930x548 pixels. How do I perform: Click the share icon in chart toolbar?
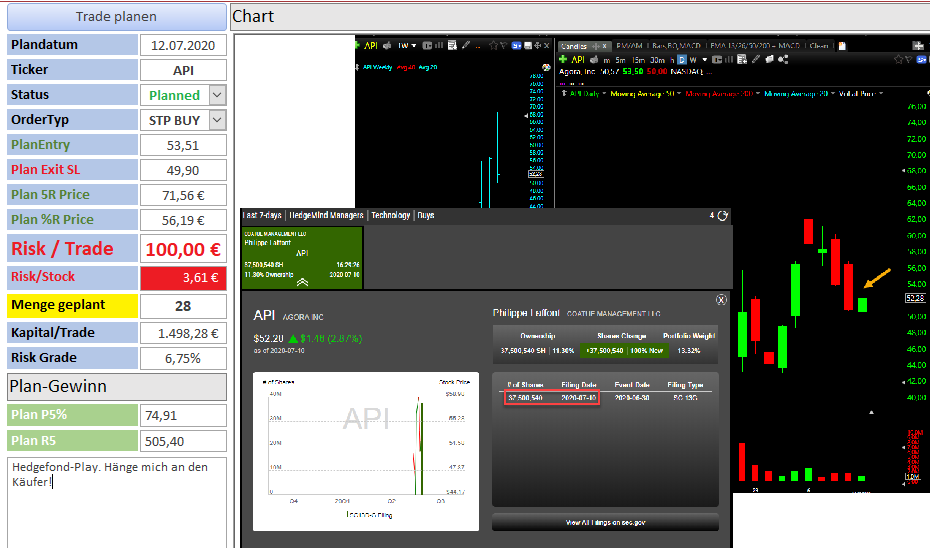pyautogui.click(x=783, y=59)
